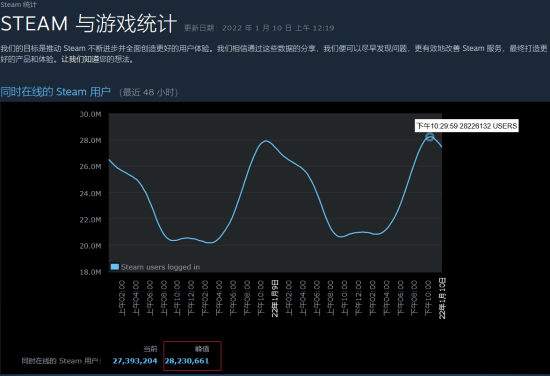Click the '峰值' column header
This screenshot has height=376, width=550.
tap(202, 349)
